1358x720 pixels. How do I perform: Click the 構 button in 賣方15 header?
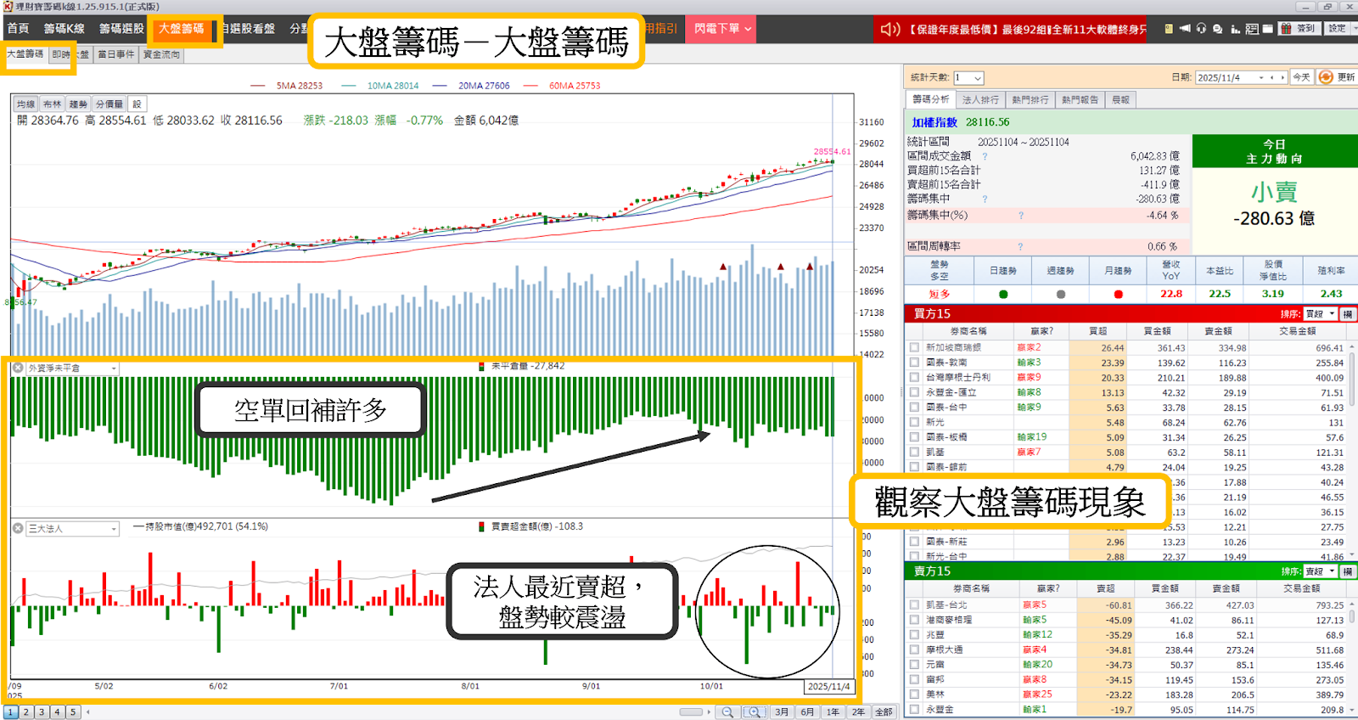tap(1347, 571)
